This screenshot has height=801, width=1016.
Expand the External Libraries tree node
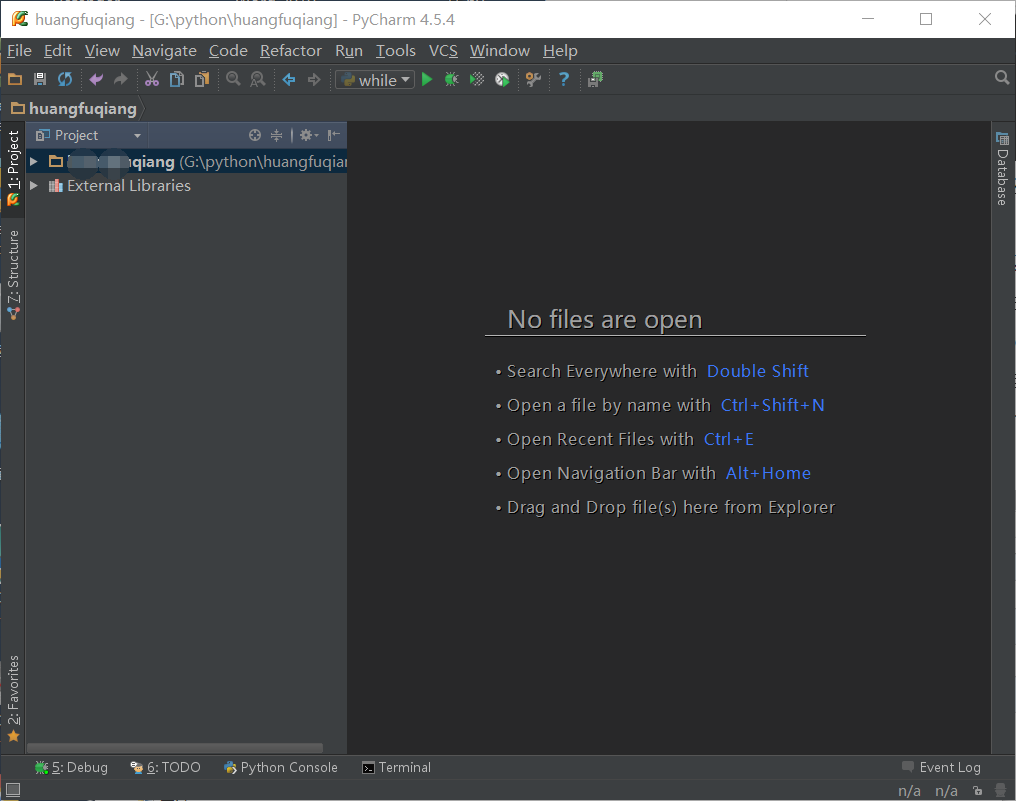pyautogui.click(x=34, y=186)
